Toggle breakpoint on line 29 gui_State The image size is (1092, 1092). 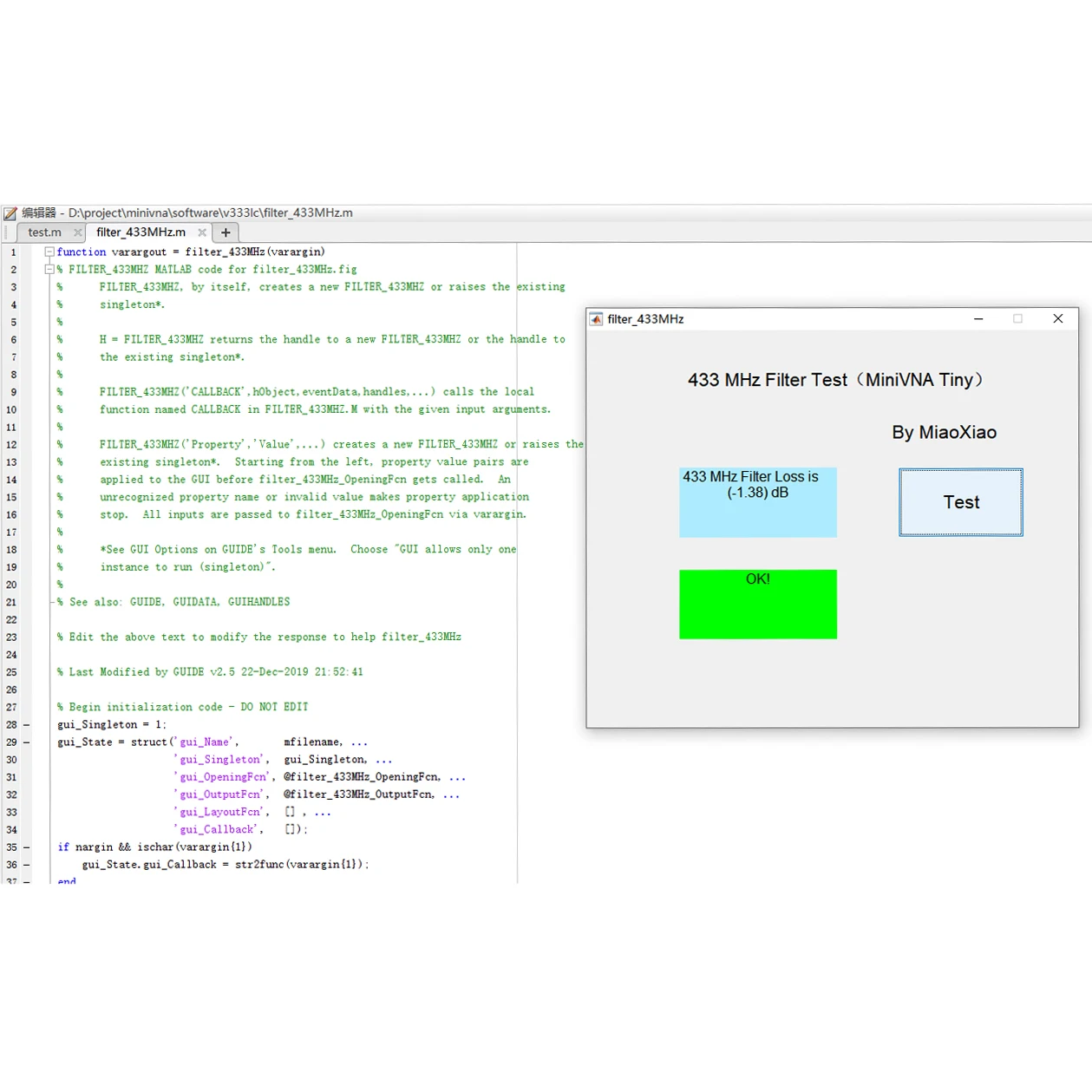pyautogui.click(x=26, y=742)
